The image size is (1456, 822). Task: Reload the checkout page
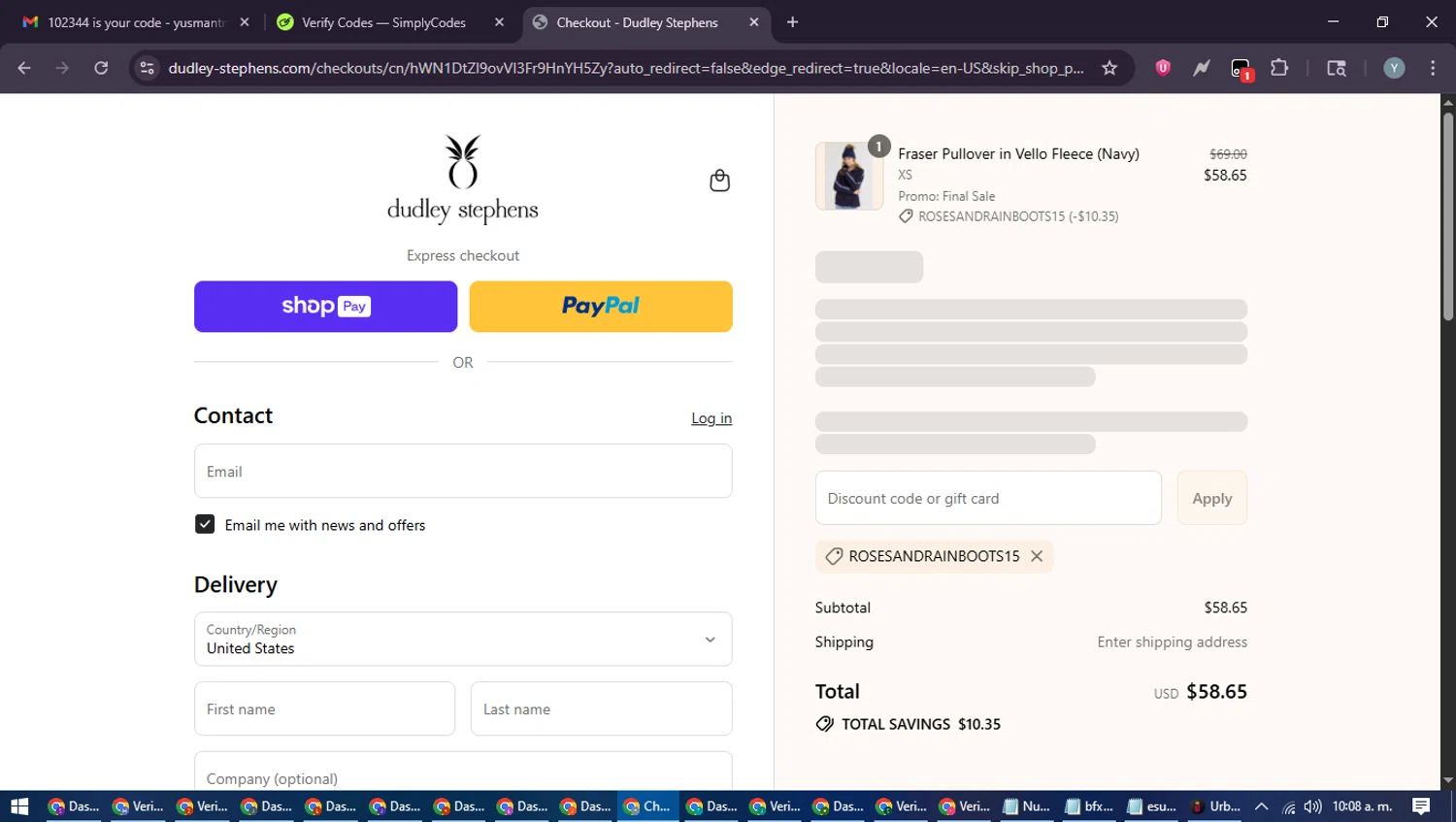(x=101, y=68)
